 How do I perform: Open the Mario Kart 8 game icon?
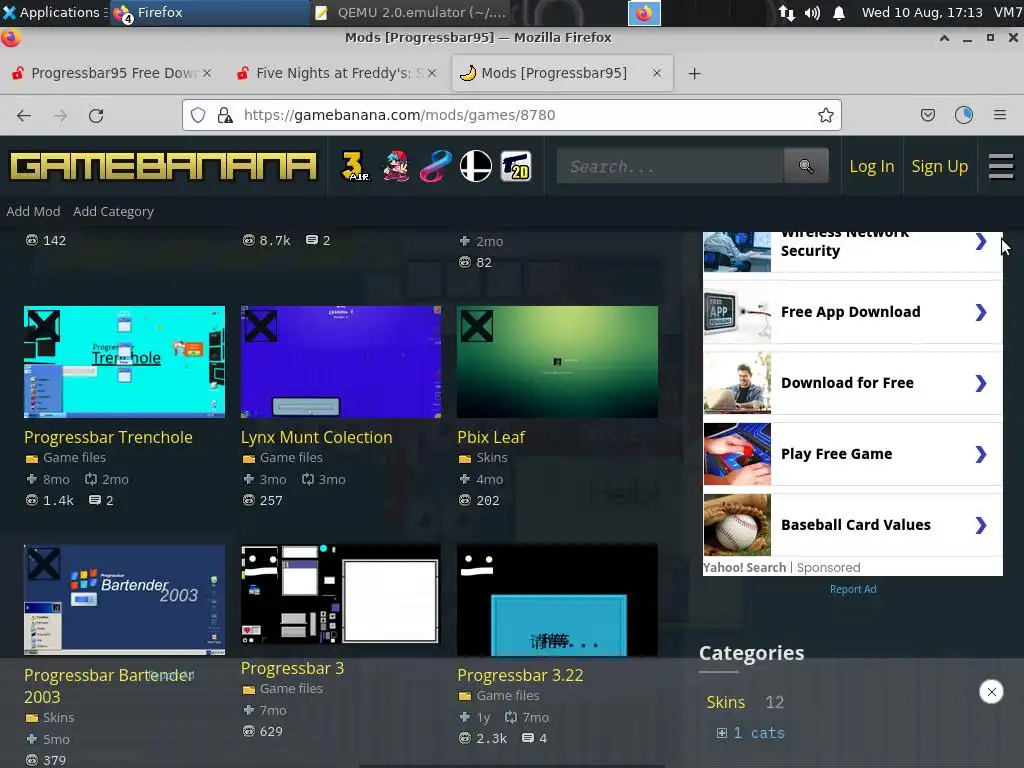coord(436,166)
